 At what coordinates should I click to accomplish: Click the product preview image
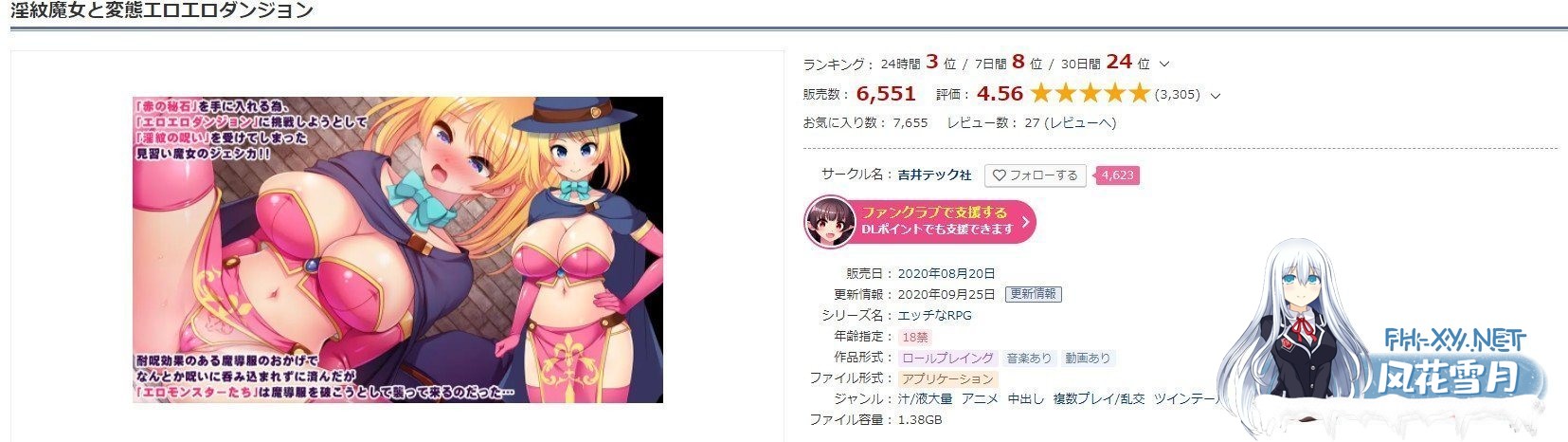pyautogui.click(x=397, y=249)
